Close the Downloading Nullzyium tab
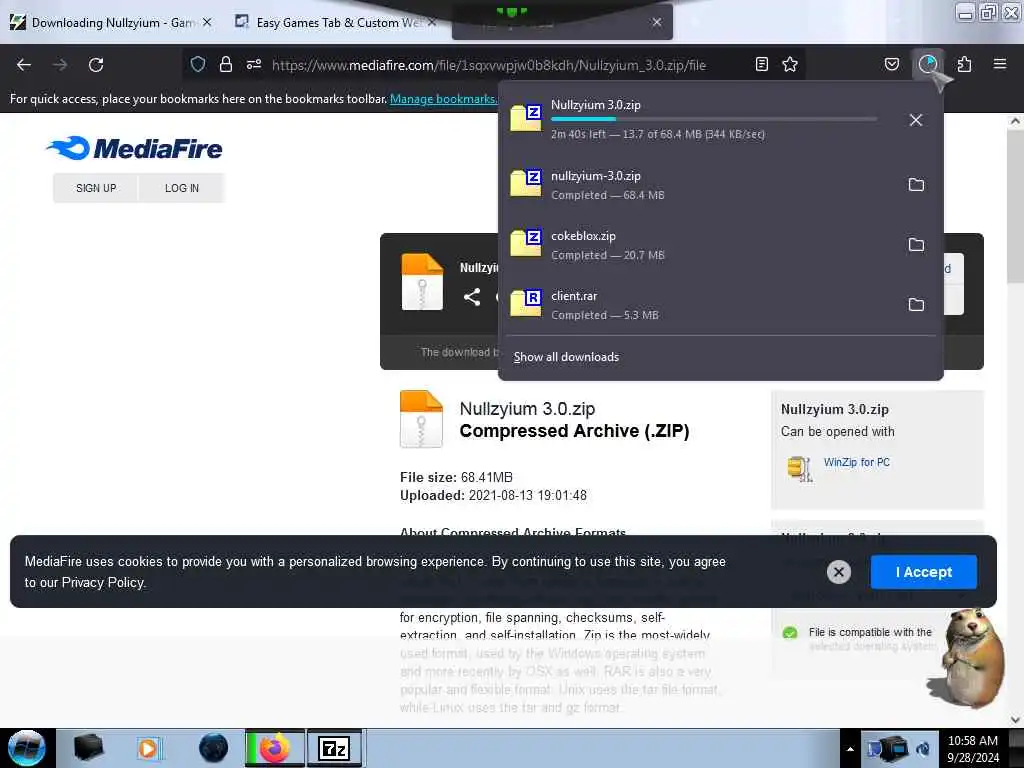The image size is (1024, 768). point(207,22)
